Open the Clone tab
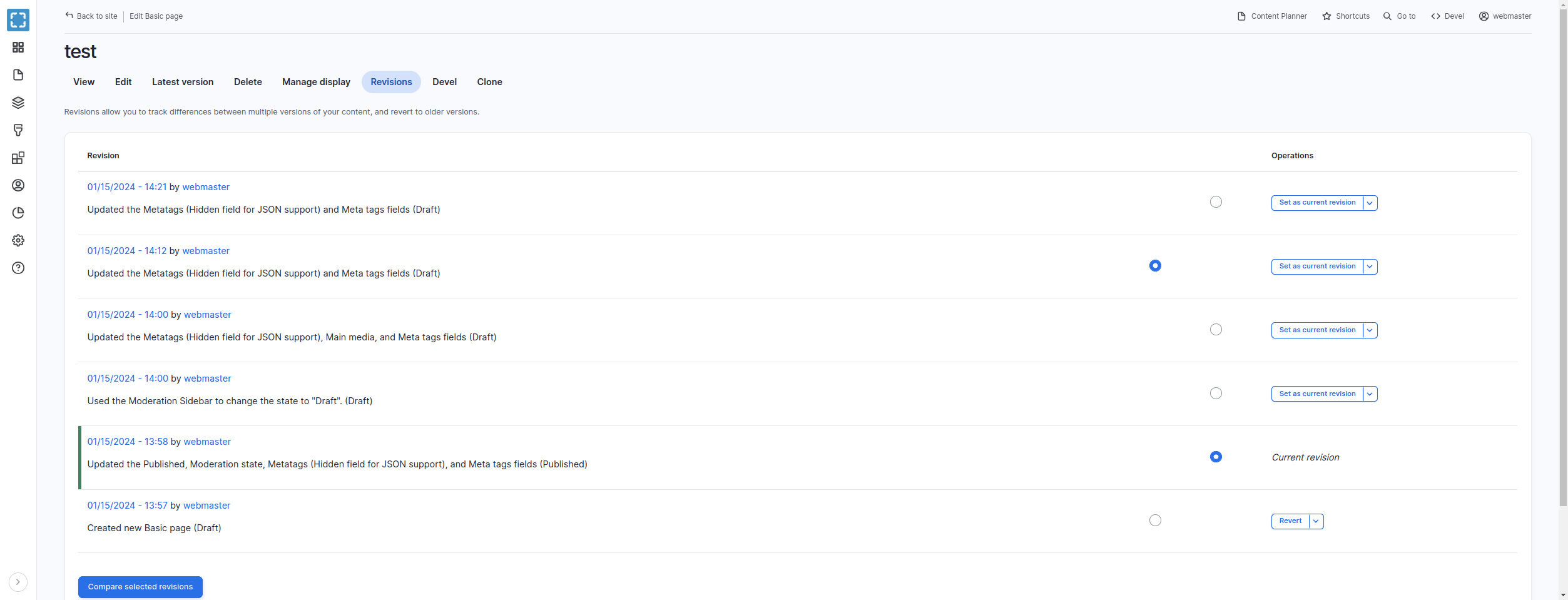This screenshot has height=600, width=1568. pos(489,82)
